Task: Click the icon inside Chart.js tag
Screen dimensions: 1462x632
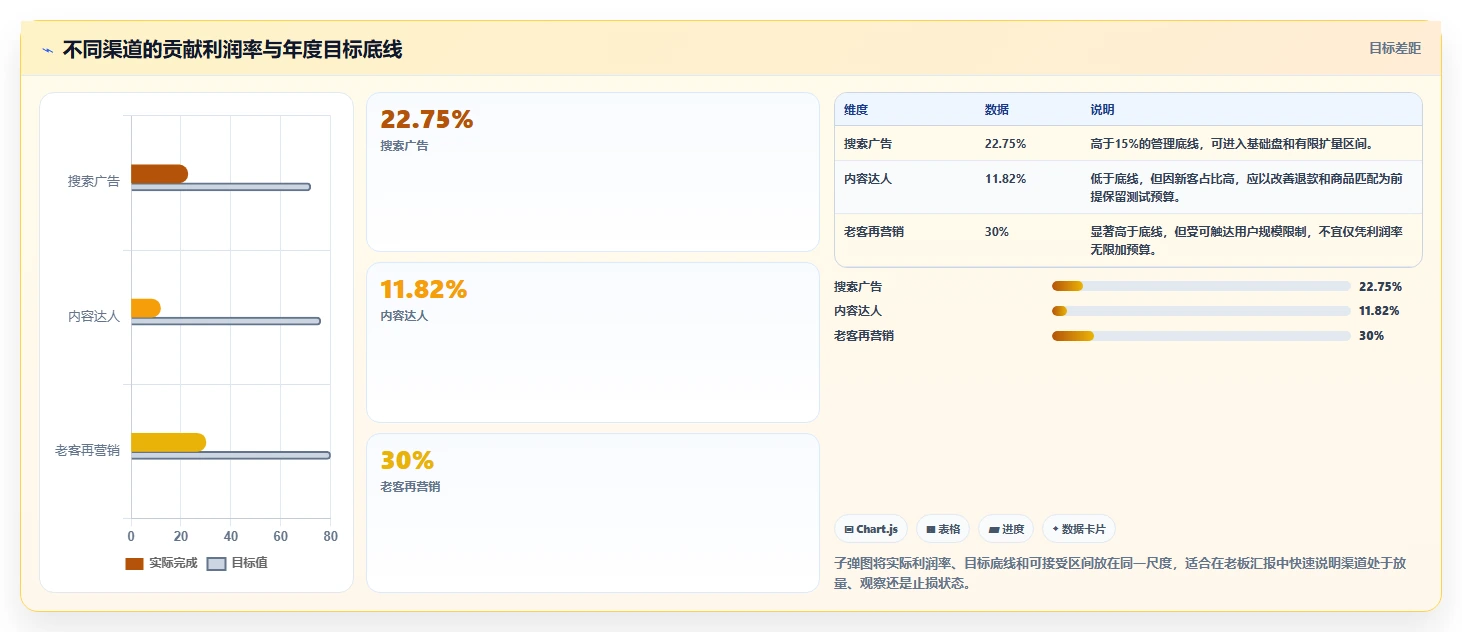Action: (849, 529)
